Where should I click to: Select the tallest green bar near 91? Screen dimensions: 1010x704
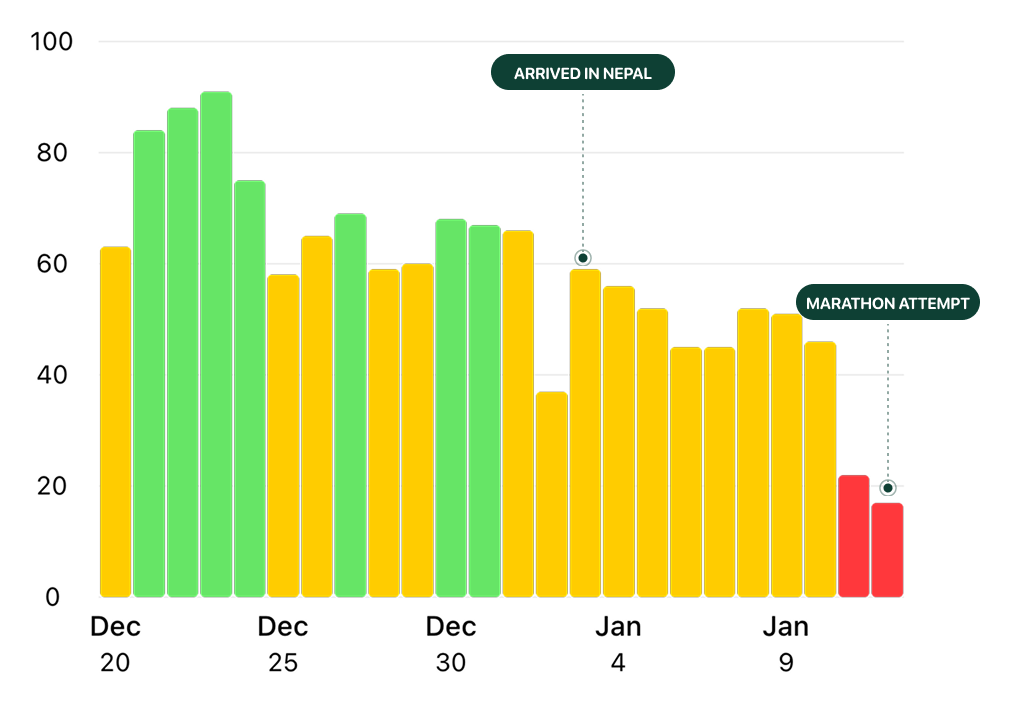tap(216, 345)
